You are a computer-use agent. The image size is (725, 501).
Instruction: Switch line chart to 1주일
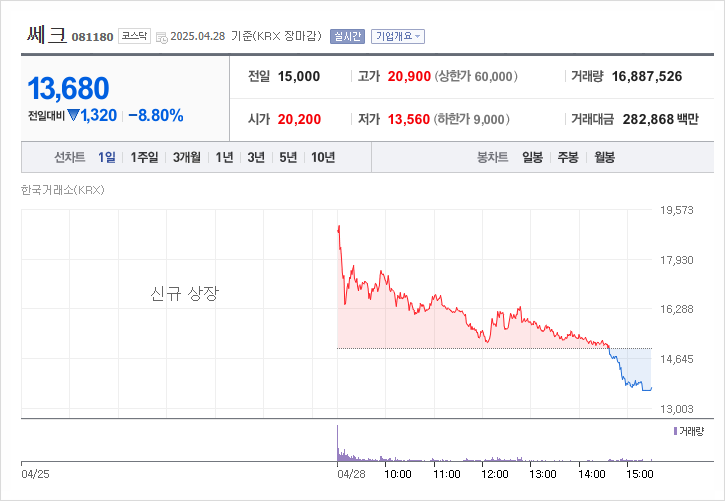click(144, 157)
